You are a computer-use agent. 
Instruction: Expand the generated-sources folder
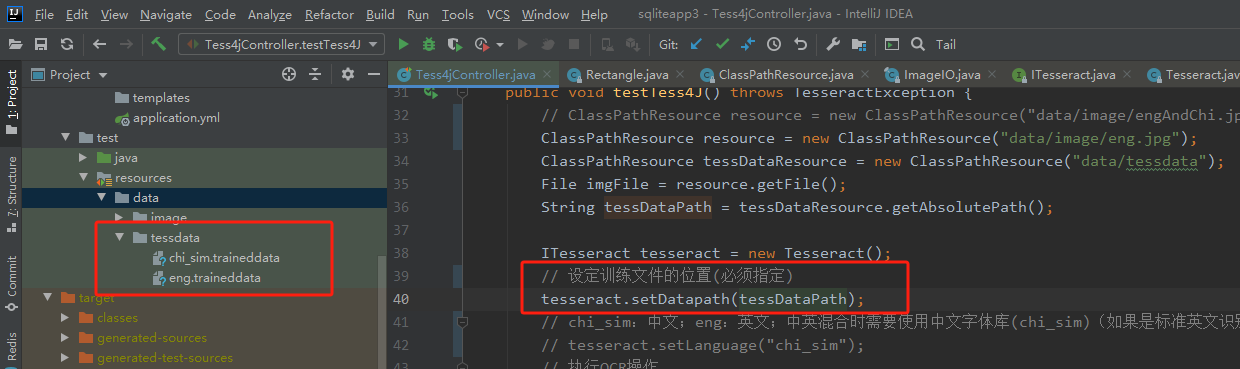click(x=66, y=338)
